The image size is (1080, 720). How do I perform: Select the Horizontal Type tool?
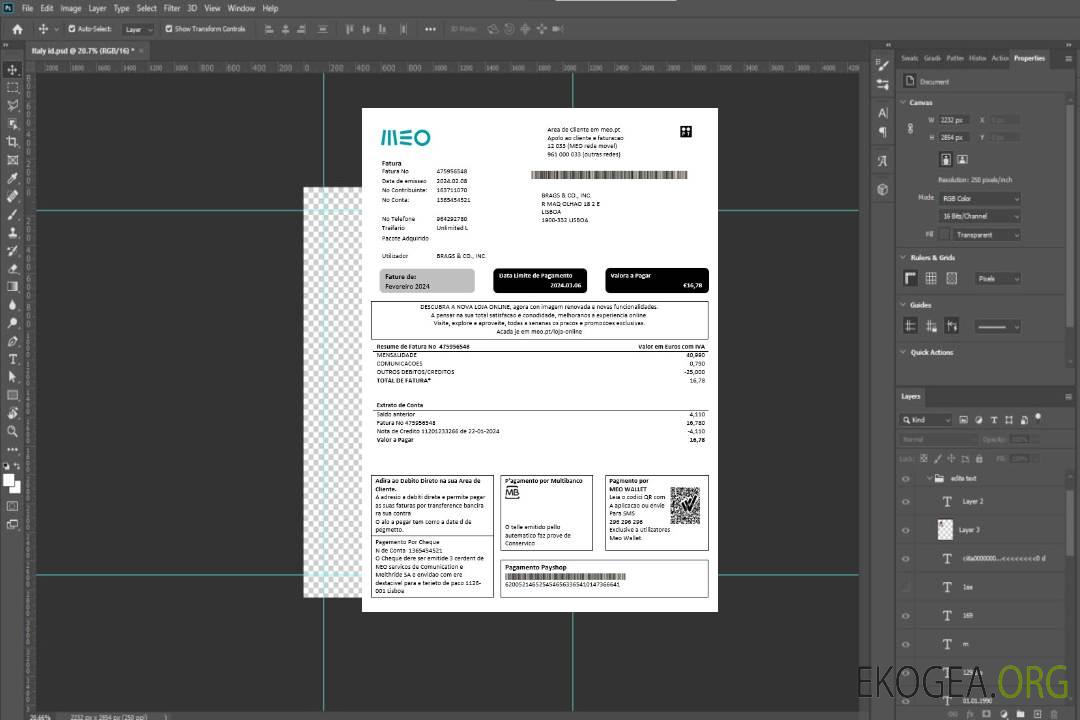(12, 359)
